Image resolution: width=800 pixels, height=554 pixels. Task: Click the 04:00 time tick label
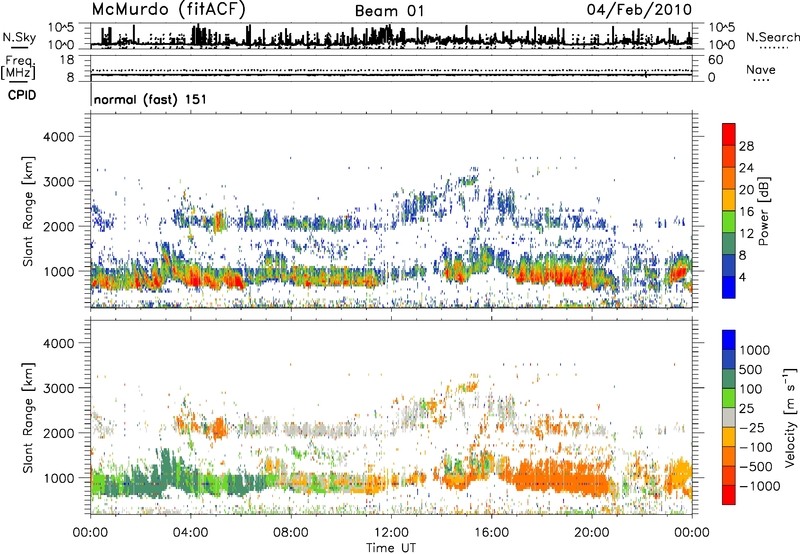click(190, 533)
